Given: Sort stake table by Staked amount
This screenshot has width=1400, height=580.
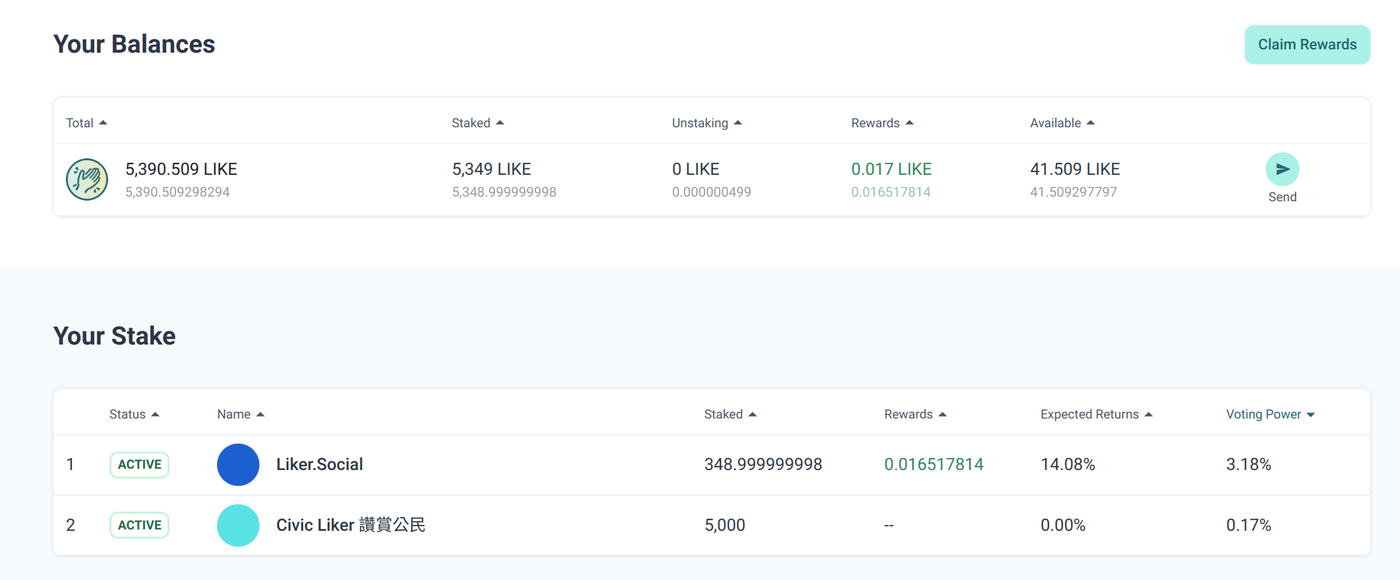Looking at the screenshot, I should tap(730, 414).
